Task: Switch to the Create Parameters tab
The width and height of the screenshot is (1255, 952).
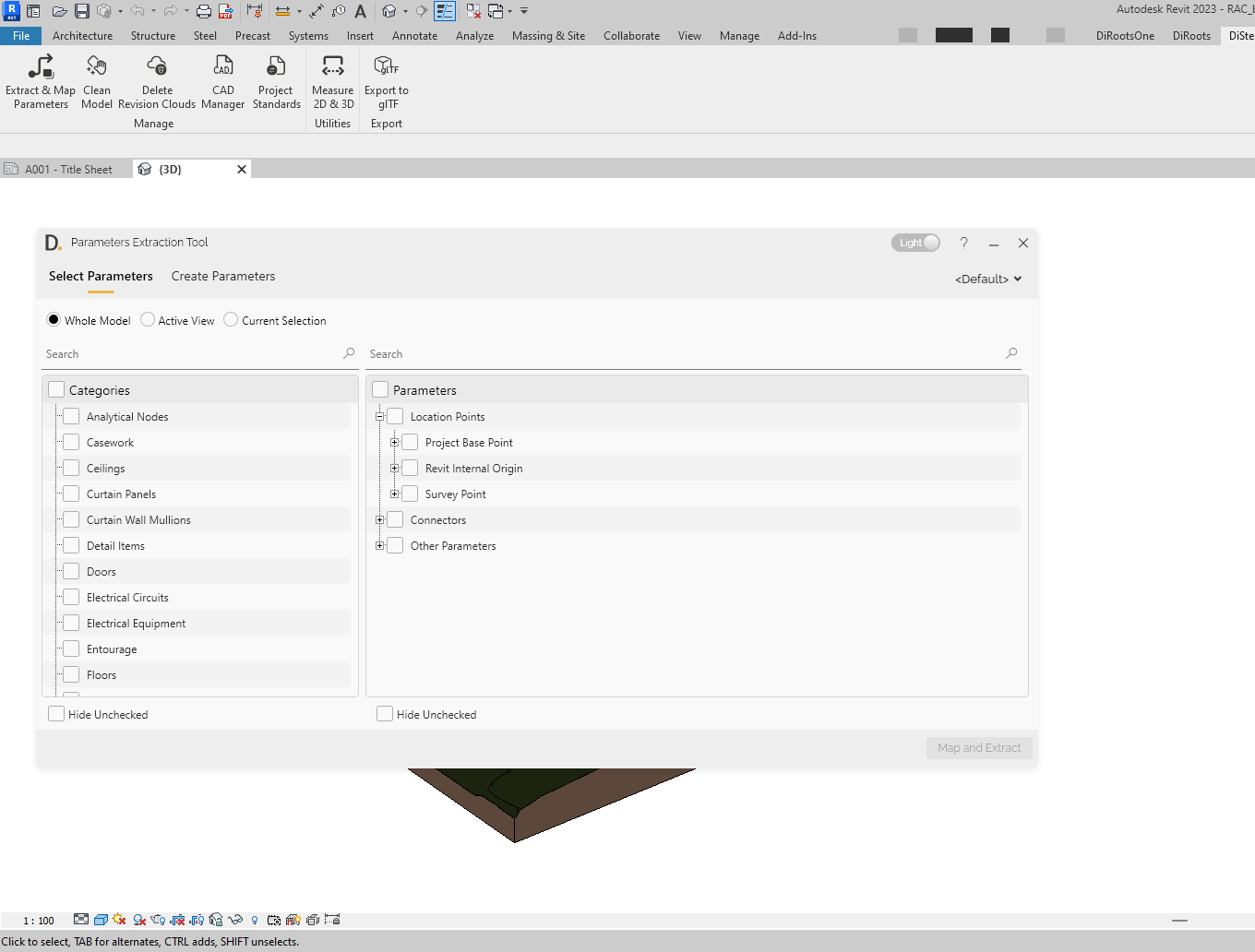Action: click(x=222, y=276)
